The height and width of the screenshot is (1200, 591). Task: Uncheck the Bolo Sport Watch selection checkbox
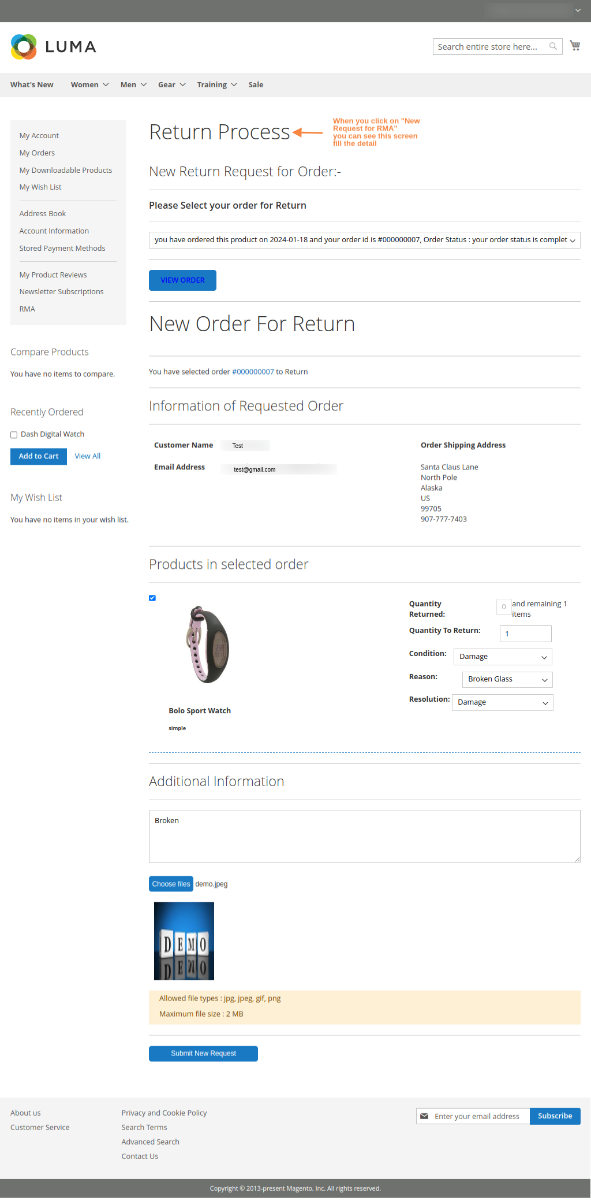coord(152,598)
